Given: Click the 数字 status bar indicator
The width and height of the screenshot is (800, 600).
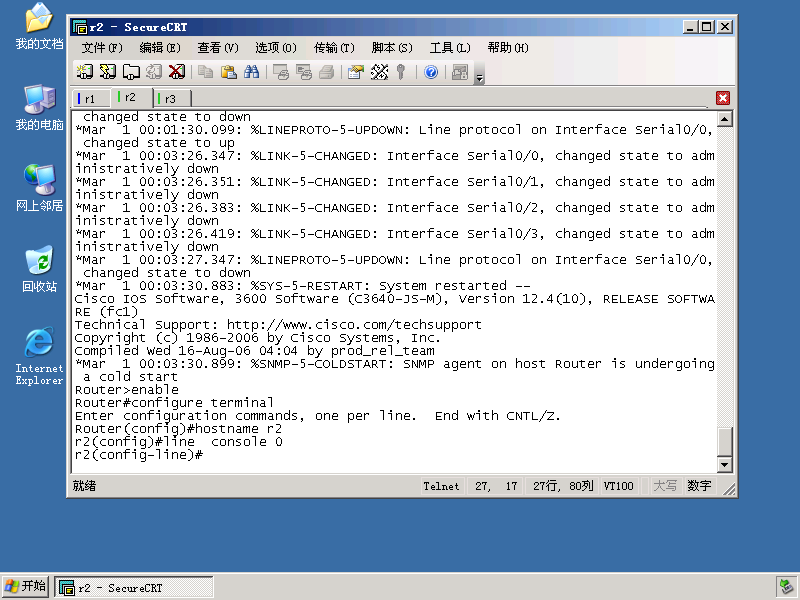Looking at the screenshot, I should pyautogui.click(x=699, y=486).
